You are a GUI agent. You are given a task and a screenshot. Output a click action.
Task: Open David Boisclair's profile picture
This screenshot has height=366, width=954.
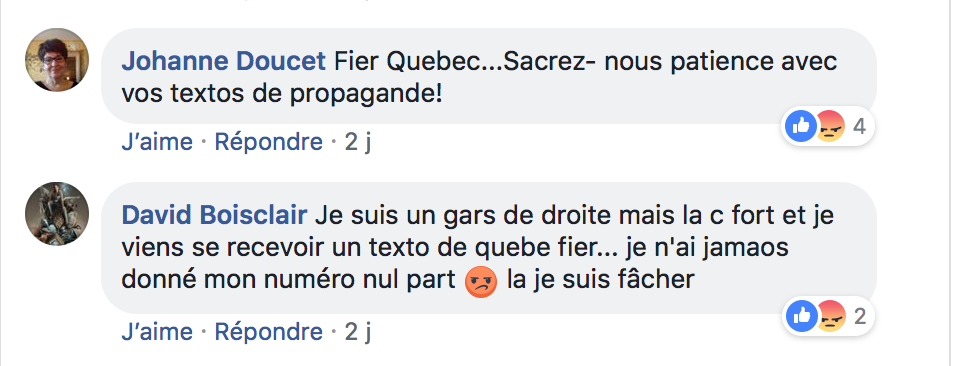click(x=57, y=213)
